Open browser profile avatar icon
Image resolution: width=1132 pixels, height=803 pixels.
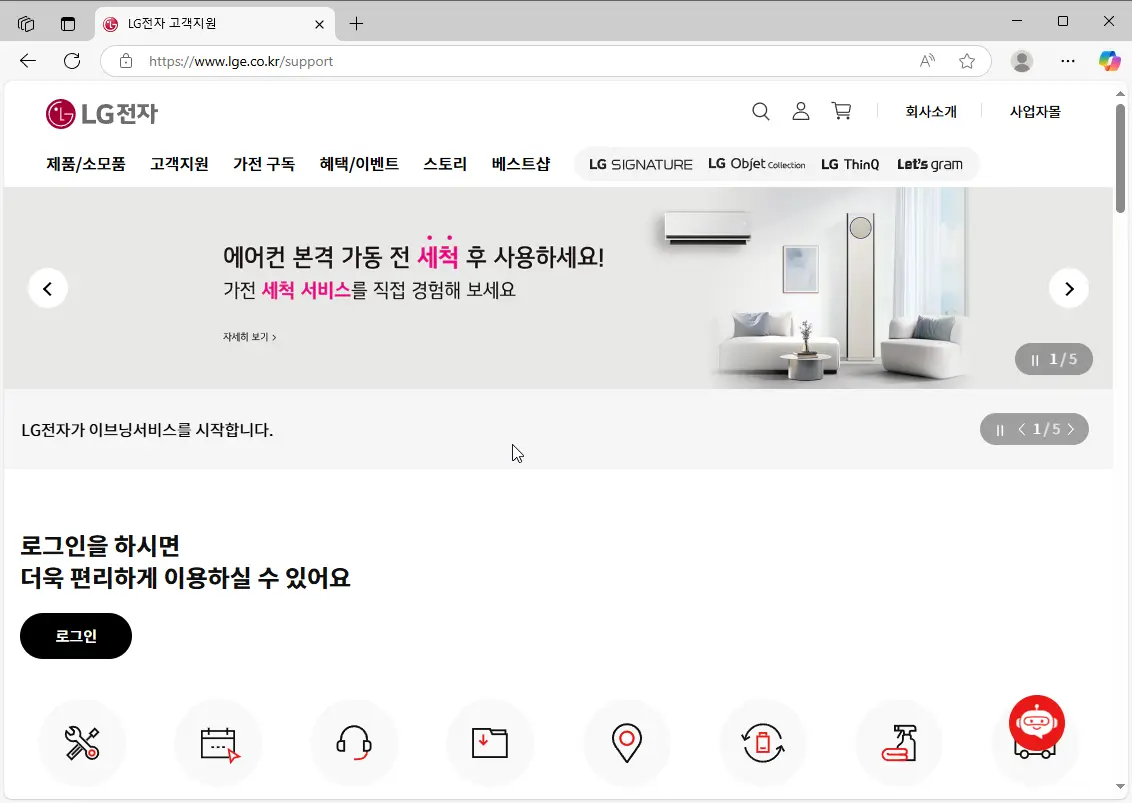(x=1022, y=61)
